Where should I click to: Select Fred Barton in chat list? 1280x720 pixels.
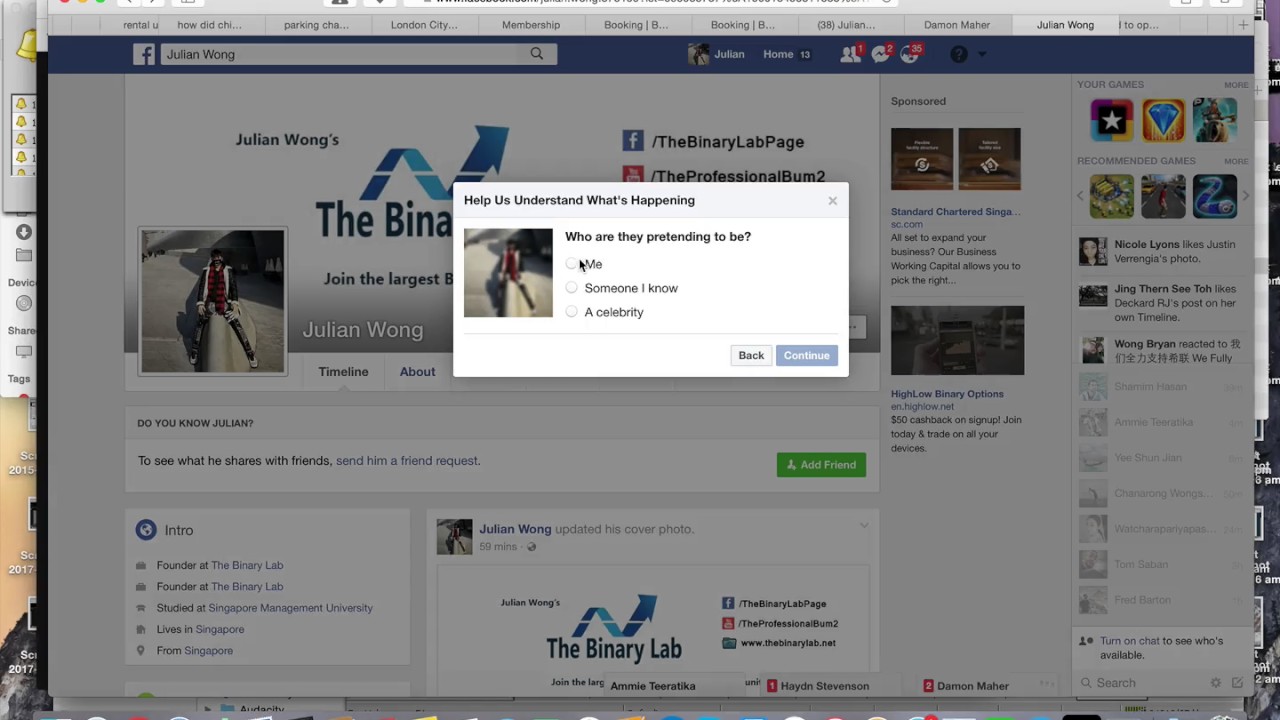click(1162, 600)
